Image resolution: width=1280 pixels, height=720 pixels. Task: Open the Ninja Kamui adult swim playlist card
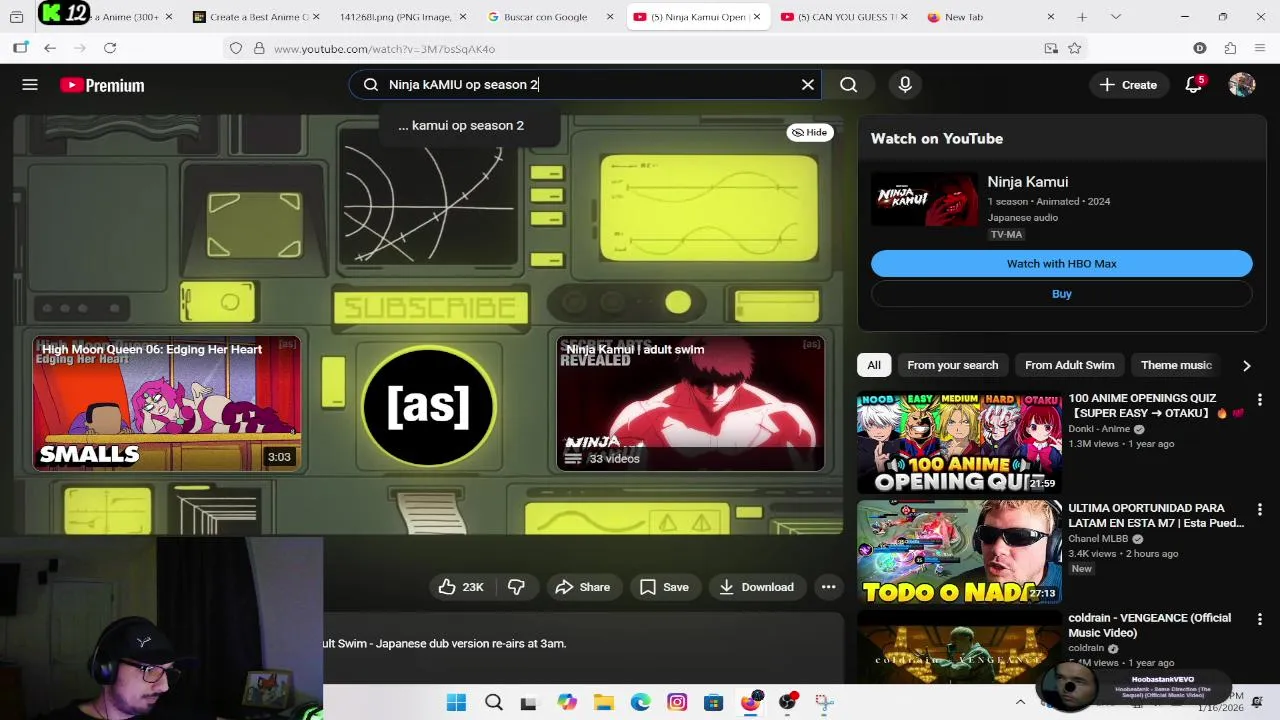[x=691, y=404]
